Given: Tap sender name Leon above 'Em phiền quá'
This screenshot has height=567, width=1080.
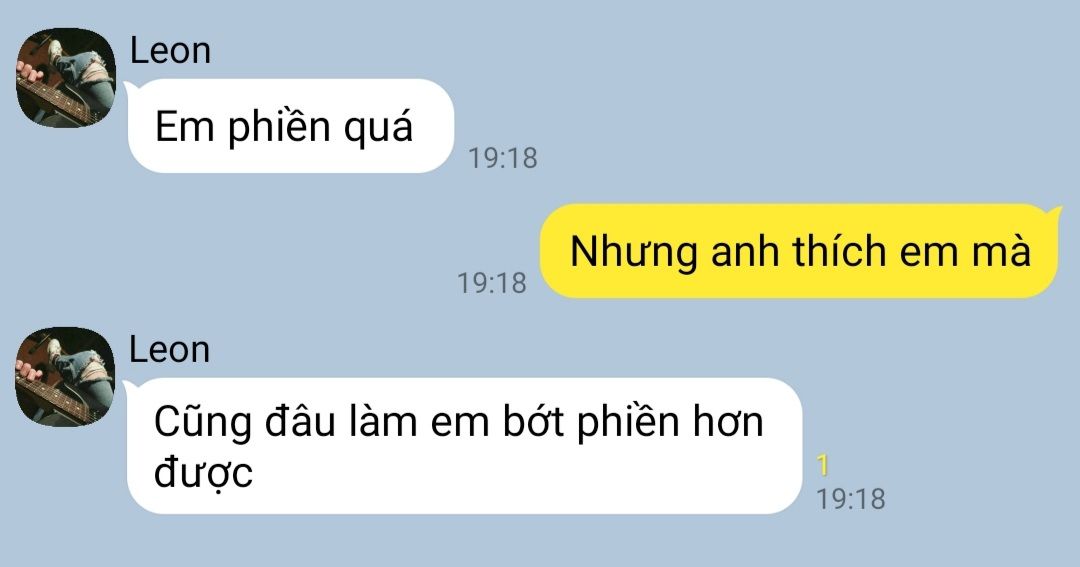Looking at the screenshot, I should (x=170, y=51).
